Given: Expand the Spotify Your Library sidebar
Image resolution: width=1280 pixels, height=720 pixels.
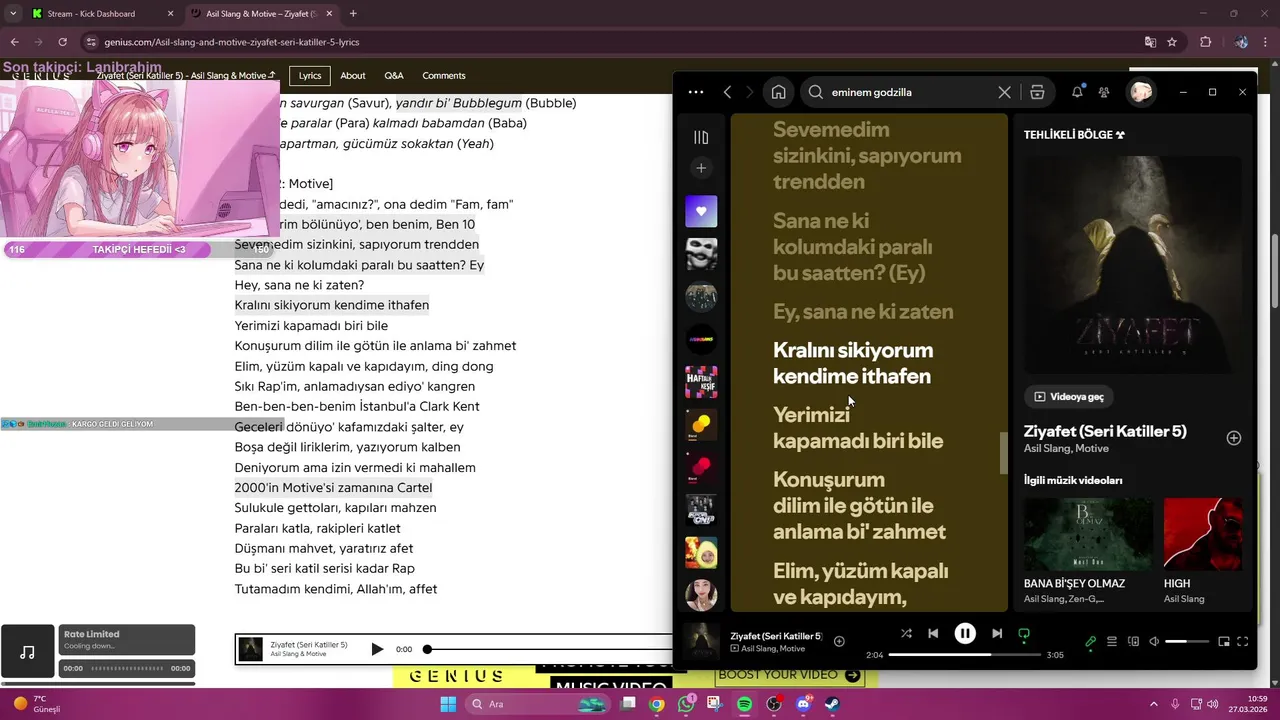Looking at the screenshot, I should coord(701,137).
